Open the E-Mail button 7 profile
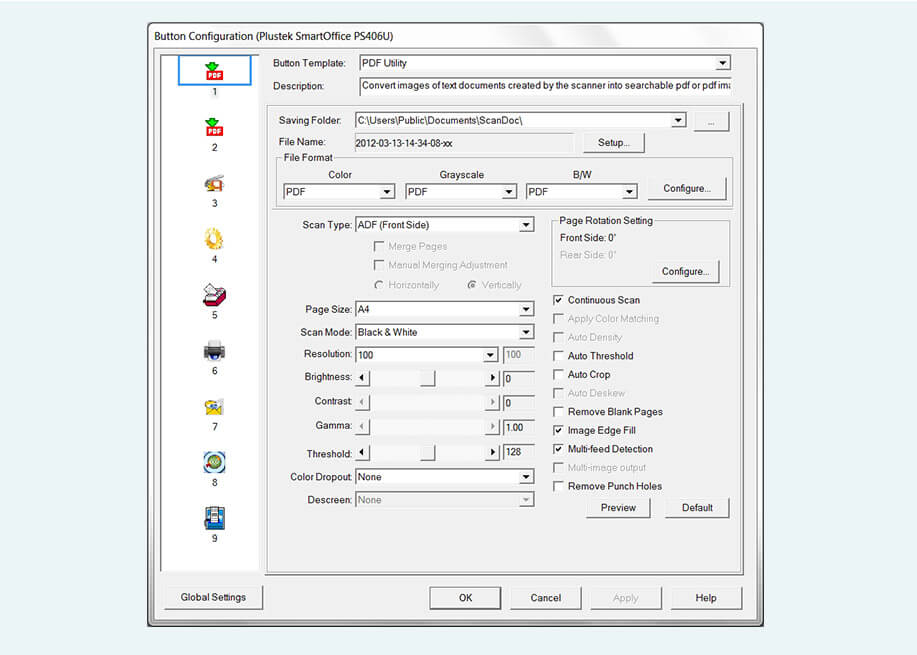 [x=215, y=406]
